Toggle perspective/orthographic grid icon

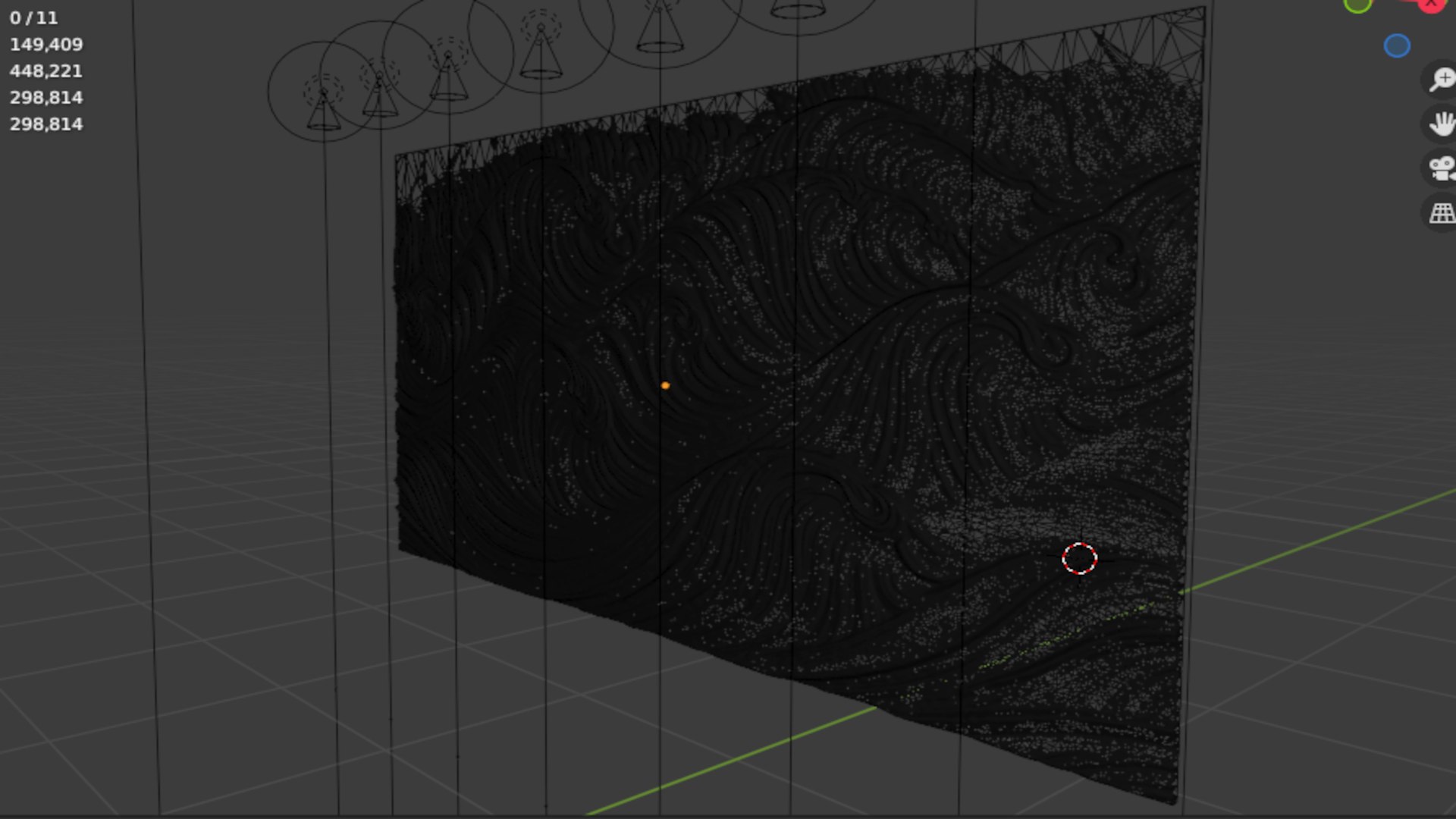(x=1441, y=213)
